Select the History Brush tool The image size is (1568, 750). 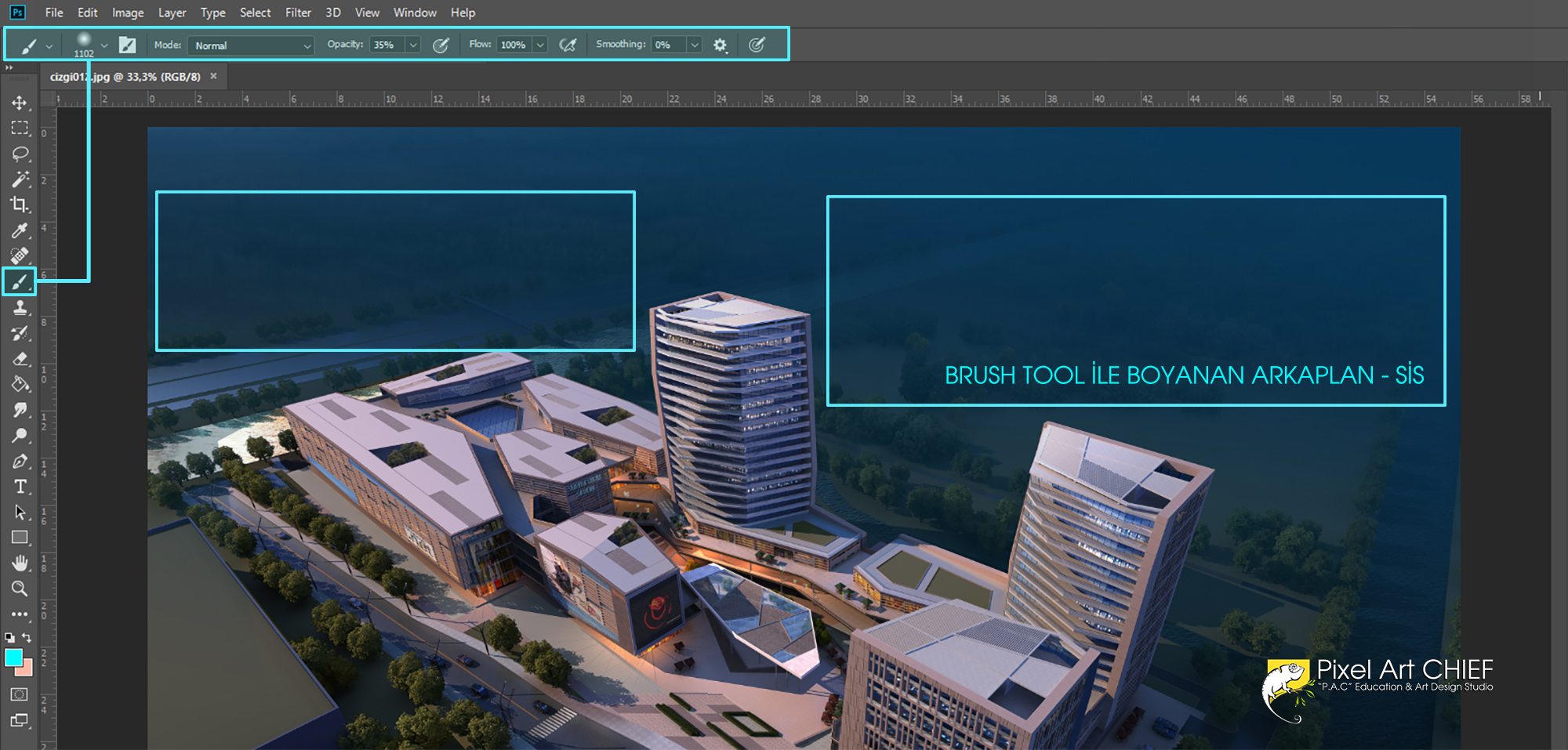coord(20,333)
